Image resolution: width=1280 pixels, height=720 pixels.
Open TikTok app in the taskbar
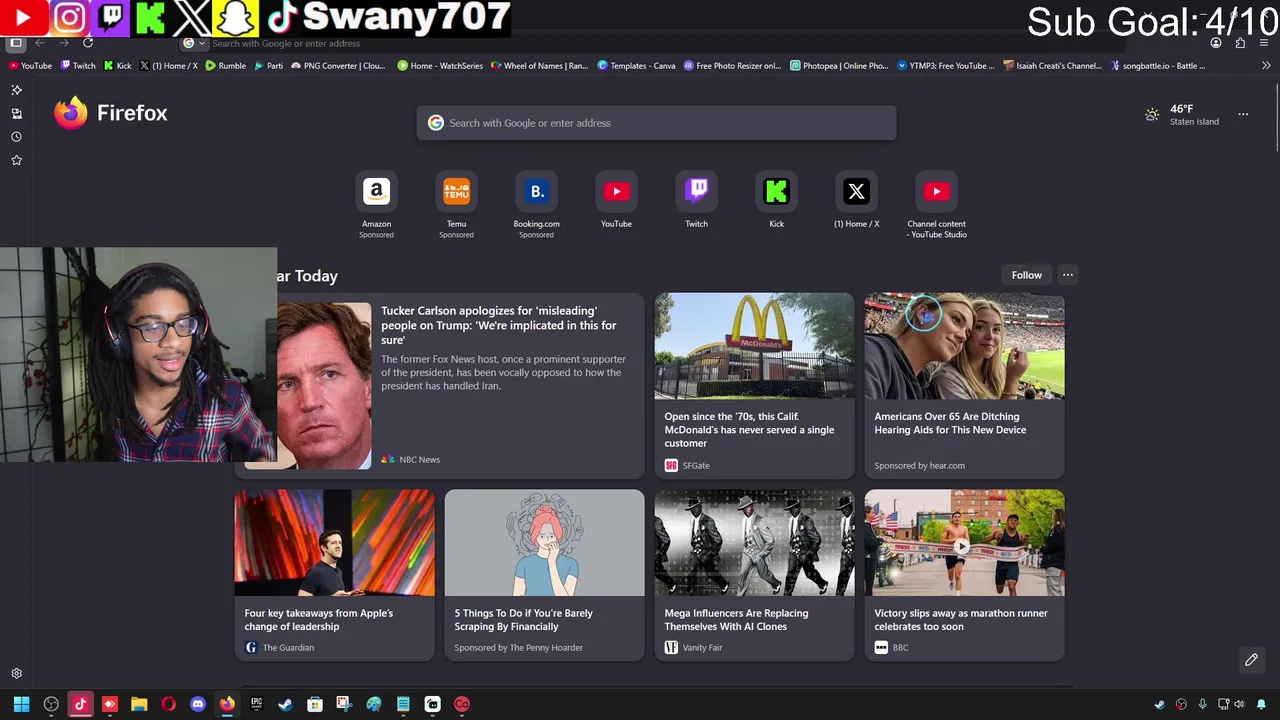(80, 704)
